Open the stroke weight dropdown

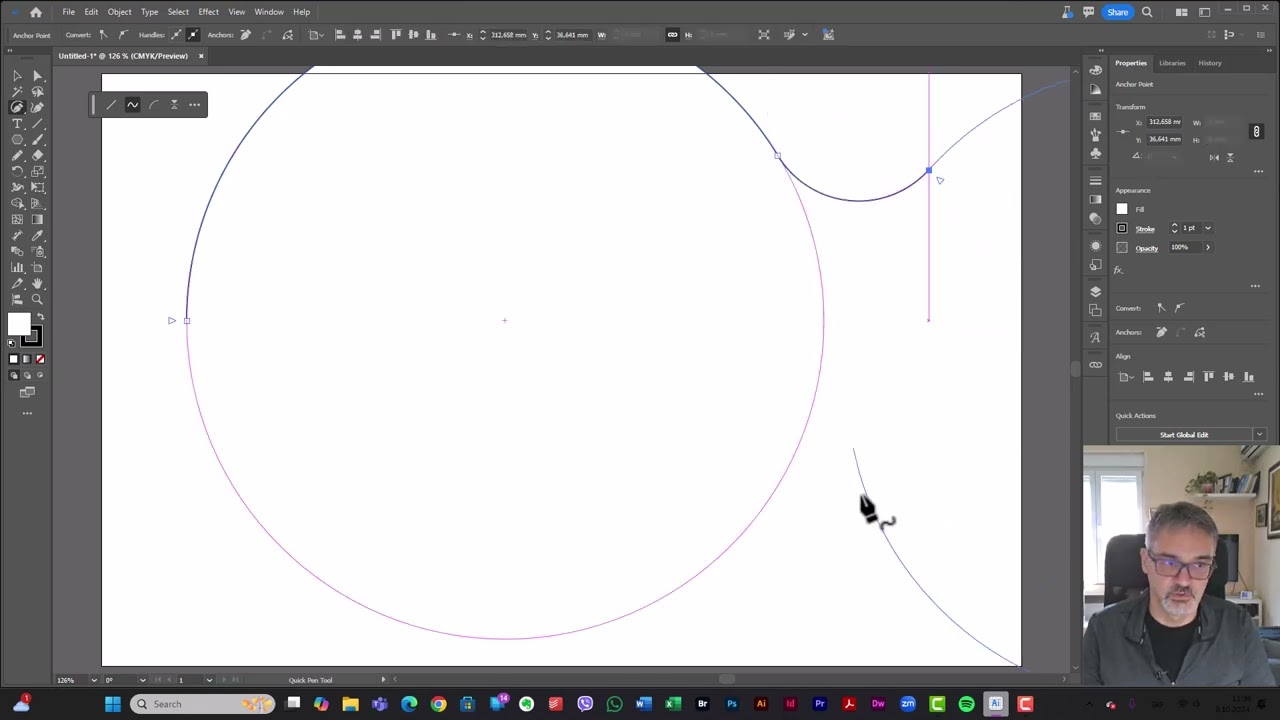click(1207, 228)
